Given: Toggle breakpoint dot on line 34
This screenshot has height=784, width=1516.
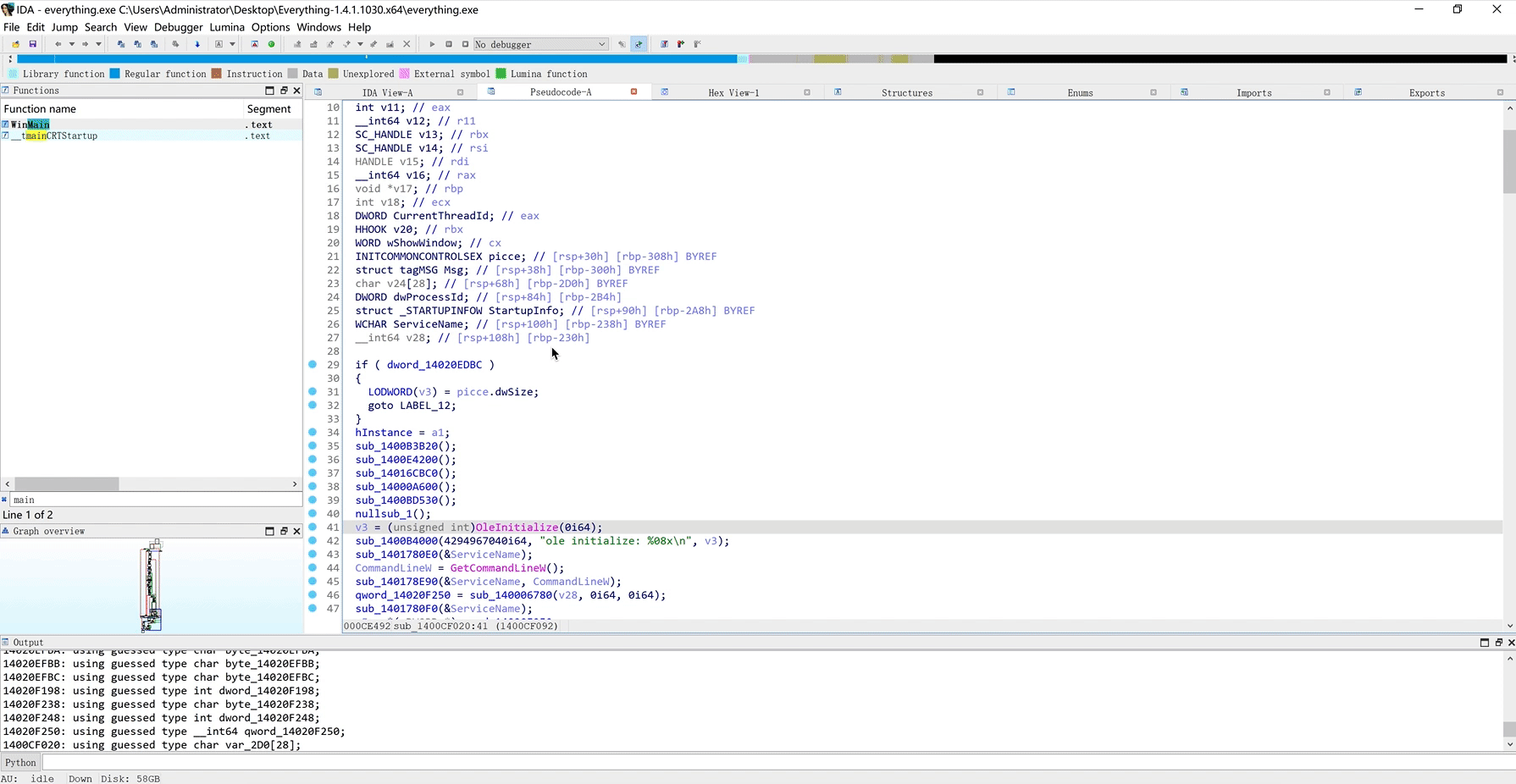Looking at the screenshot, I should pos(313,433).
